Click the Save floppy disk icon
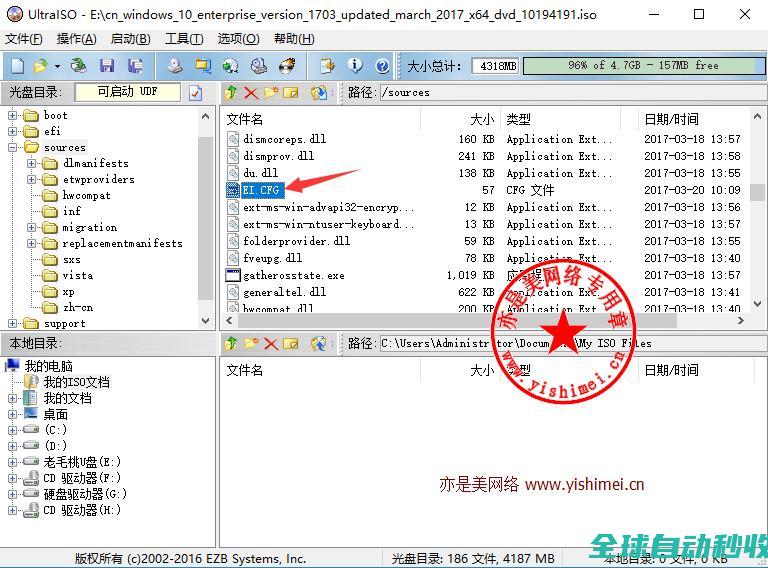Image resolution: width=768 pixels, height=568 pixels. click(x=106, y=66)
